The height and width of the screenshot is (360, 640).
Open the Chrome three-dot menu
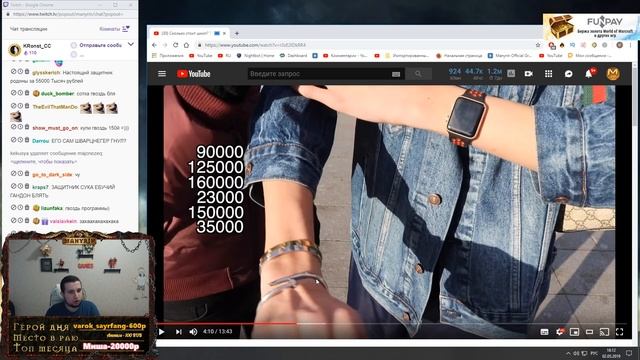631,45
